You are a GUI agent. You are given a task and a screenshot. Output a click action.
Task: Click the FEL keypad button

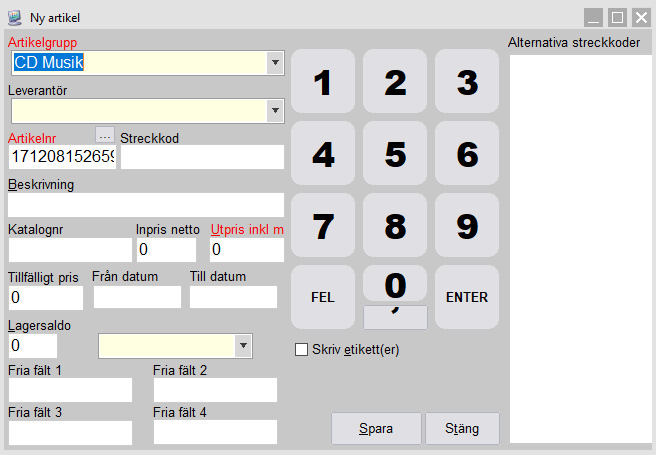coord(322,297)
